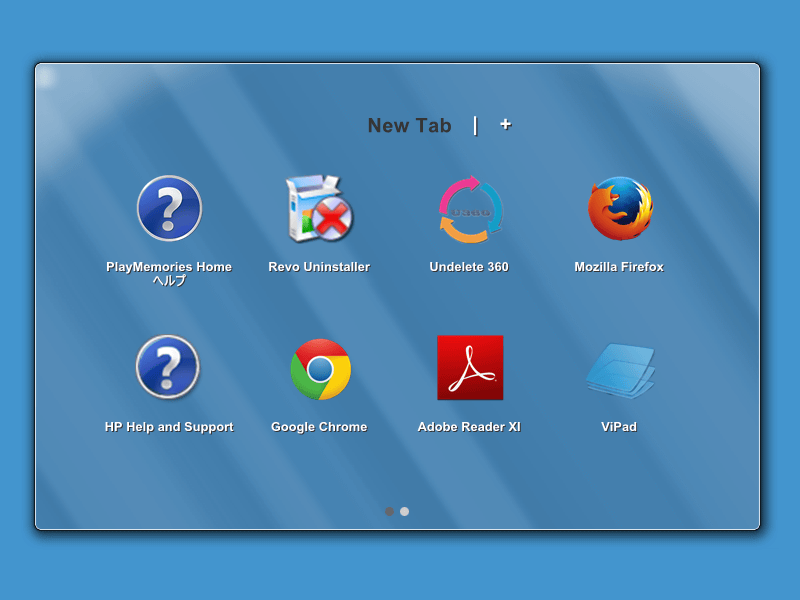Click the 'Undelete 360' label text
The width and height of the screenshot is (800, 600).
469,267
